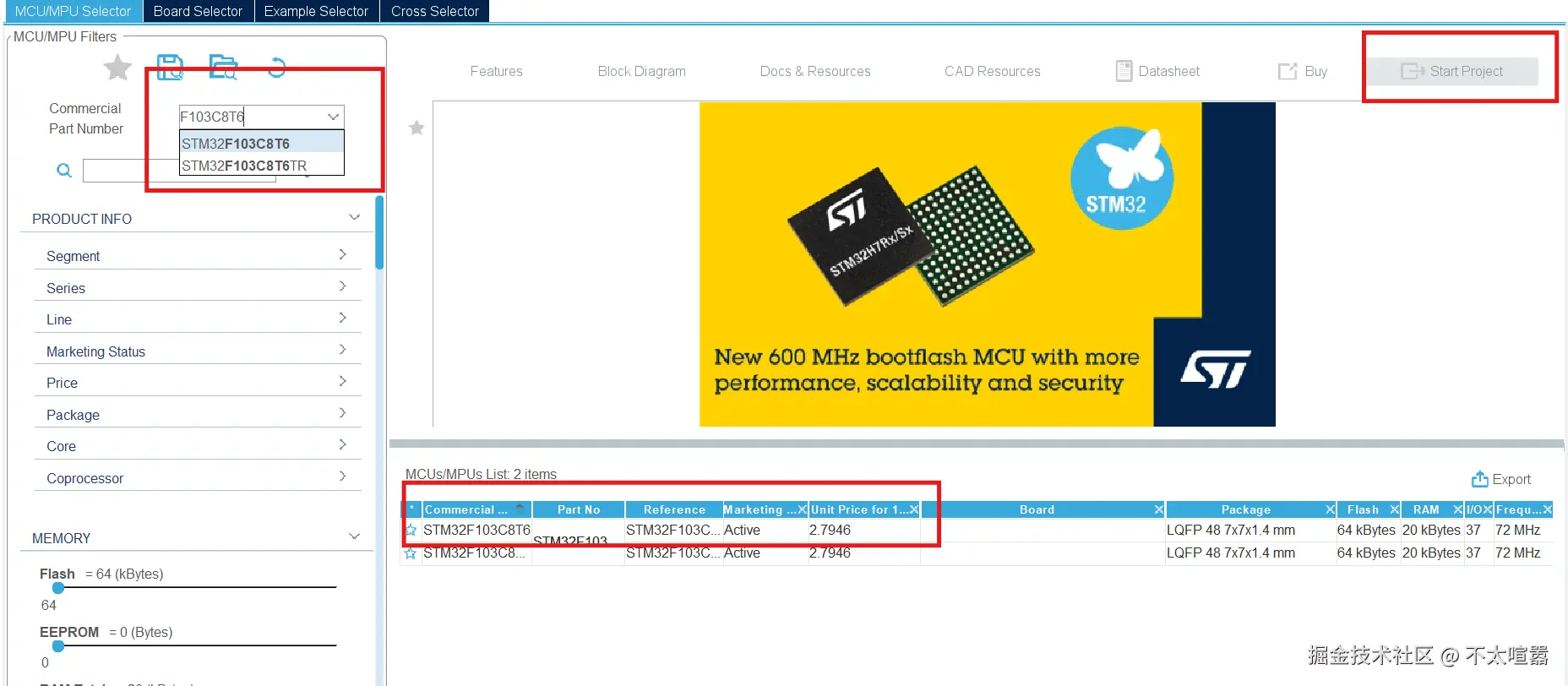Click the blue magnifier search icon
The height and width of the screenshot is (686, 1568).
pos(64,171)
